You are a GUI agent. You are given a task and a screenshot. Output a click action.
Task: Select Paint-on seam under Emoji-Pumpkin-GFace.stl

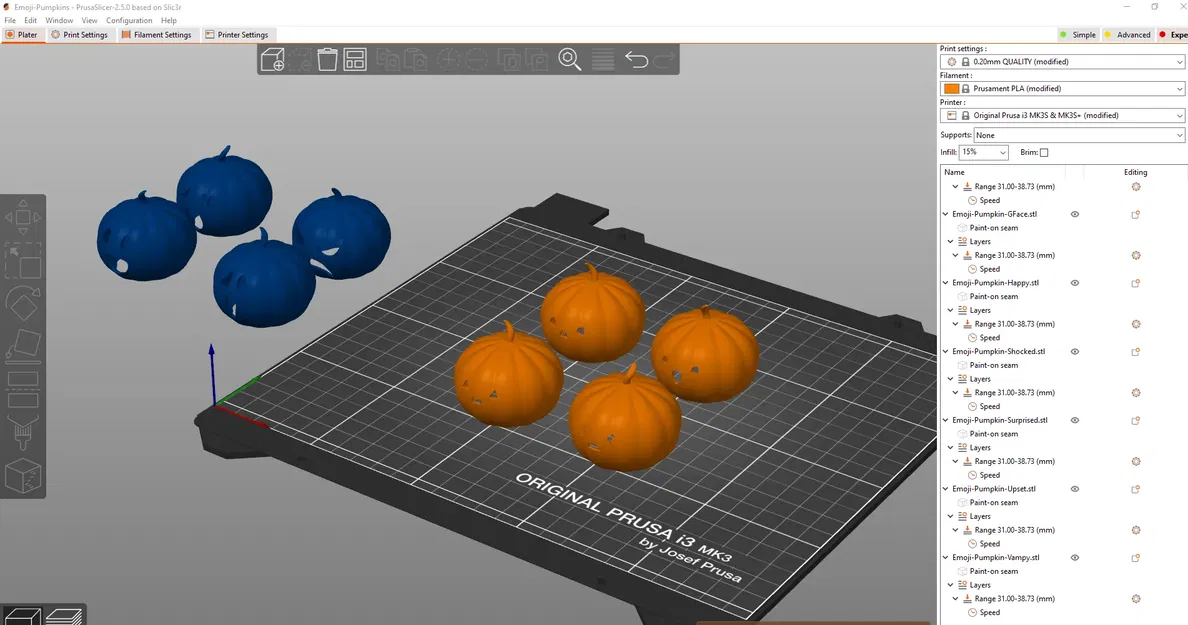[993, 228]
